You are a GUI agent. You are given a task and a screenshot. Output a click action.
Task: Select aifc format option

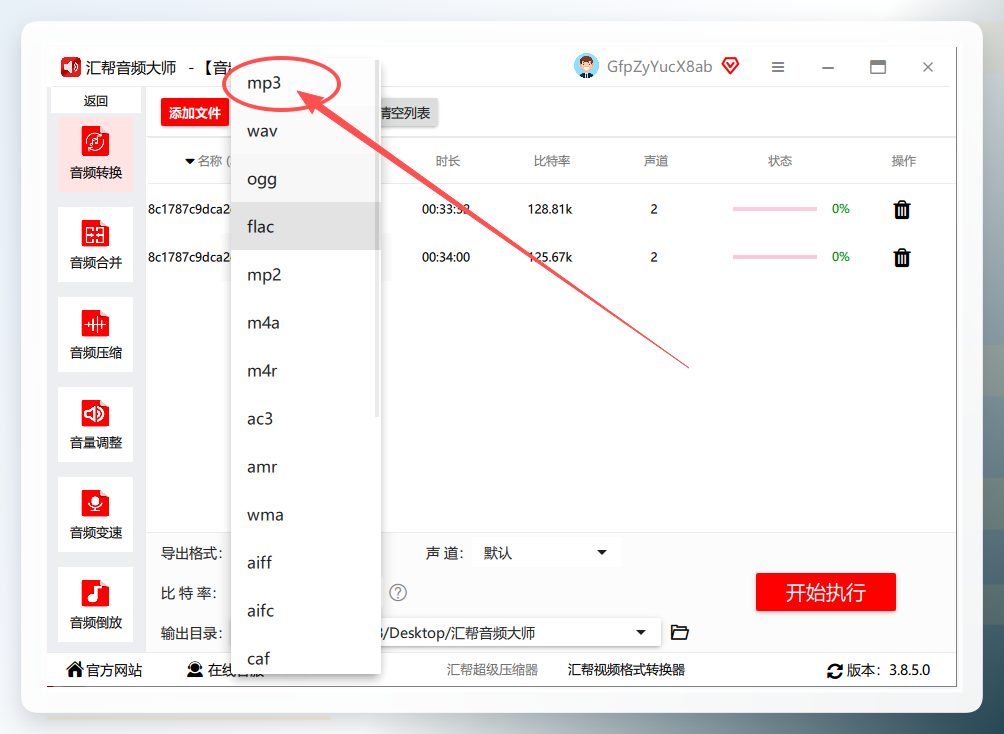pyautogui.click(x=303, y=611)
